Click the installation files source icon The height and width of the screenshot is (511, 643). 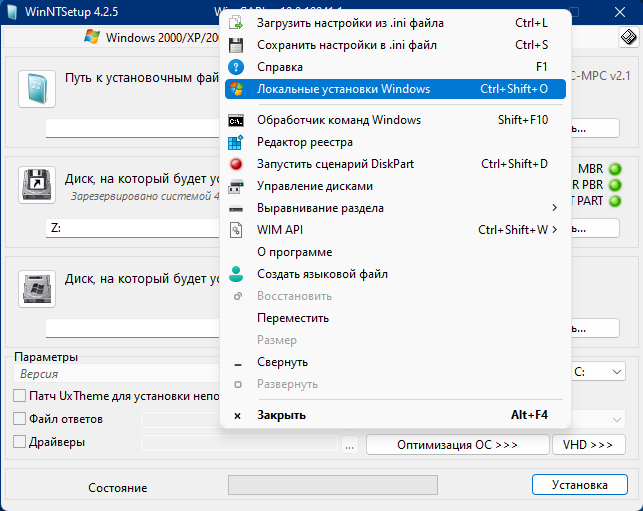(x=37, y=89)
